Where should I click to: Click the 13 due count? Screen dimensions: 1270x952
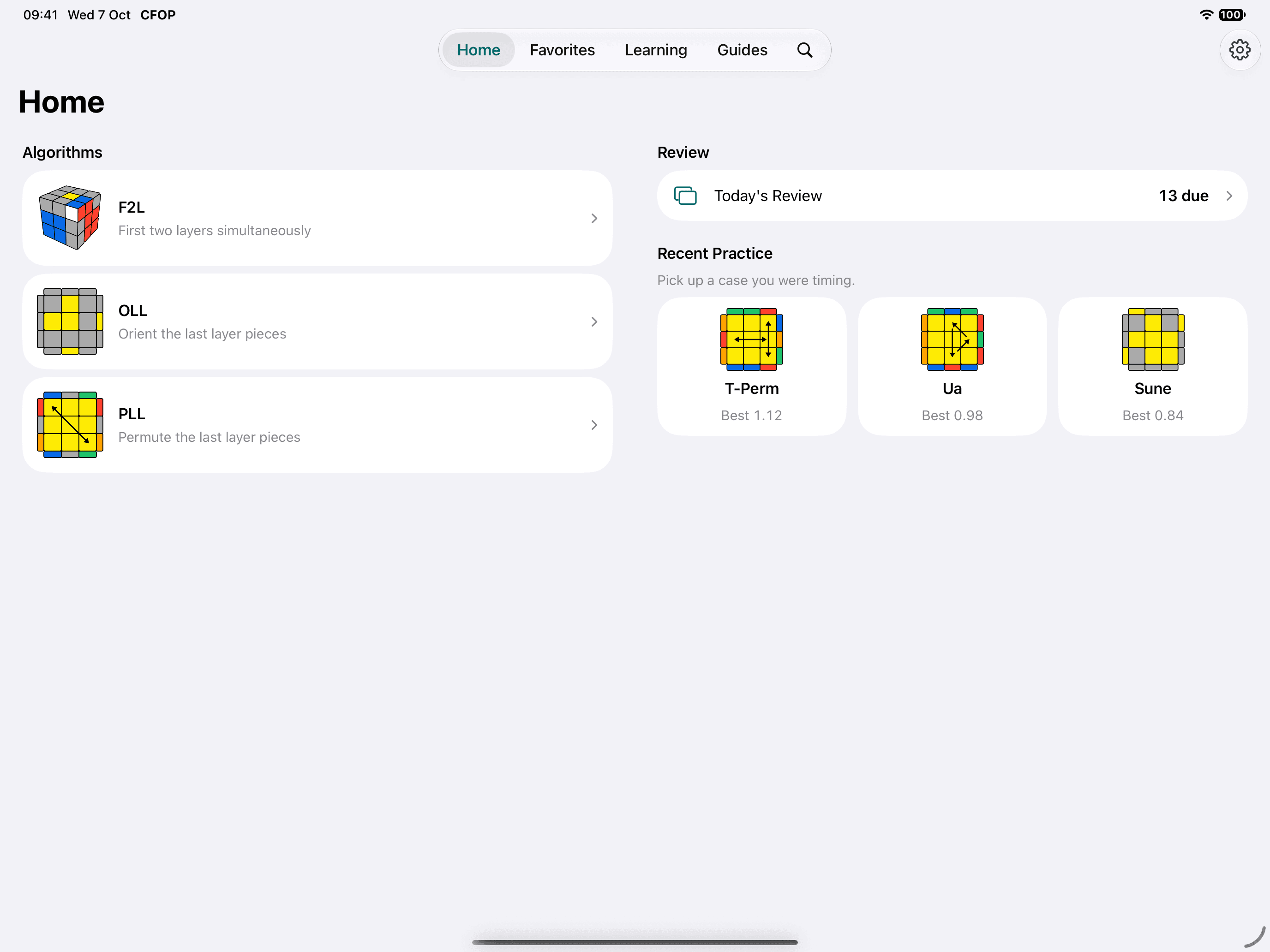pyautogui.click(x=1183, y=196)
